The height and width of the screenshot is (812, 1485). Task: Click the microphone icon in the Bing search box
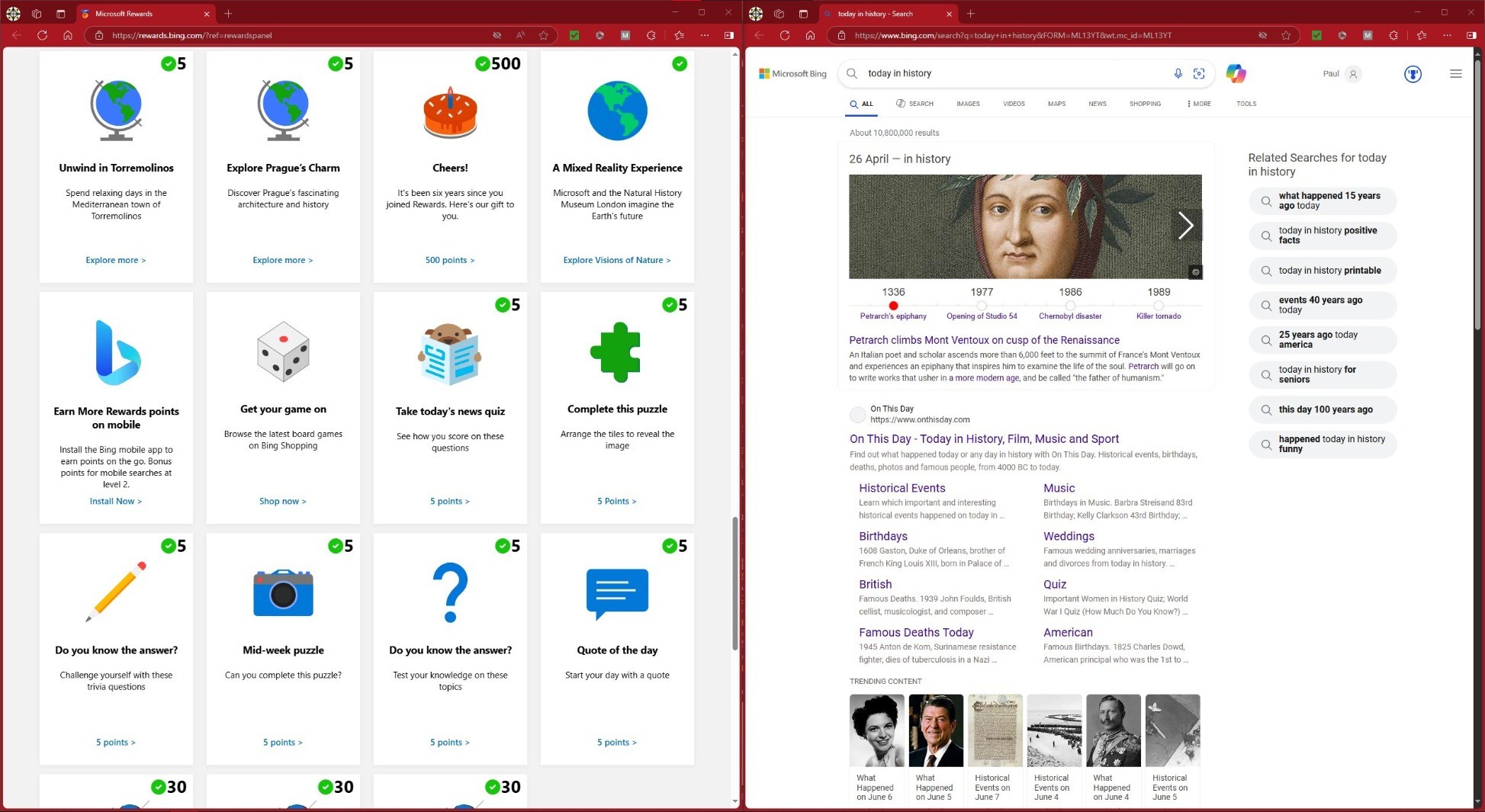1178,73
